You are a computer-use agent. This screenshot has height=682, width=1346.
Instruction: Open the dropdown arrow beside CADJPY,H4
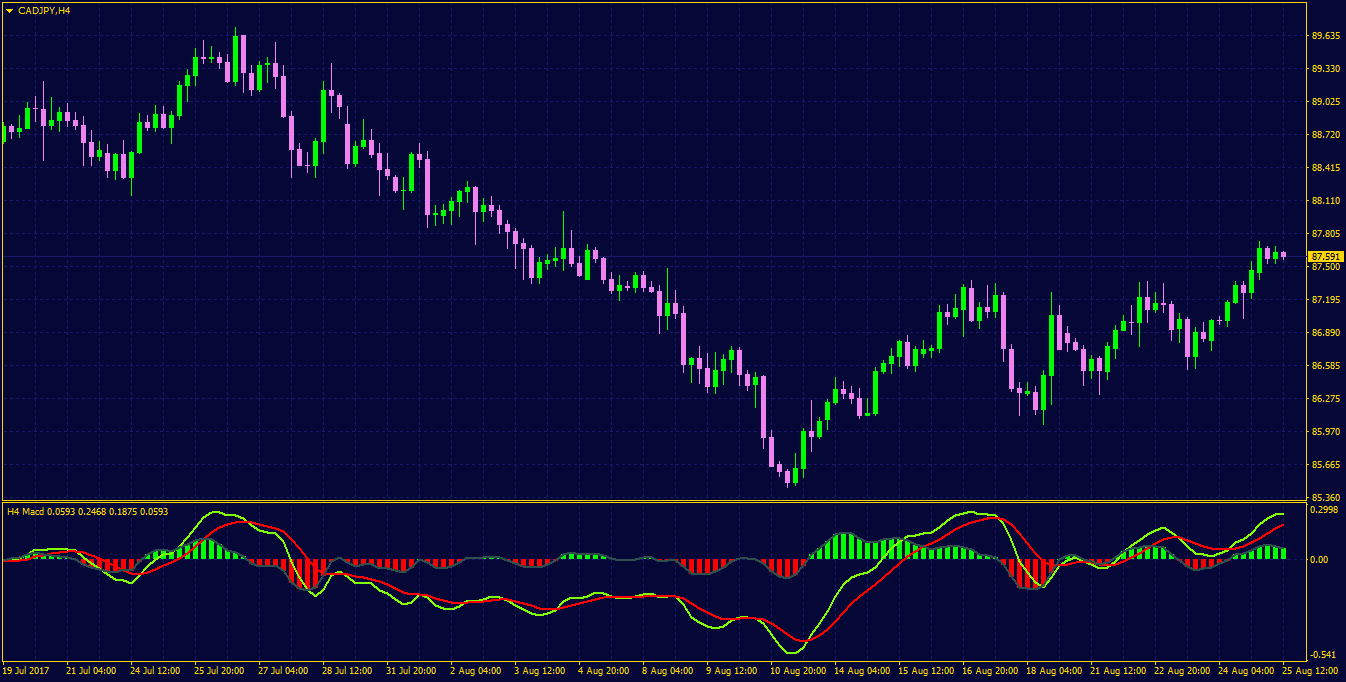10,10
